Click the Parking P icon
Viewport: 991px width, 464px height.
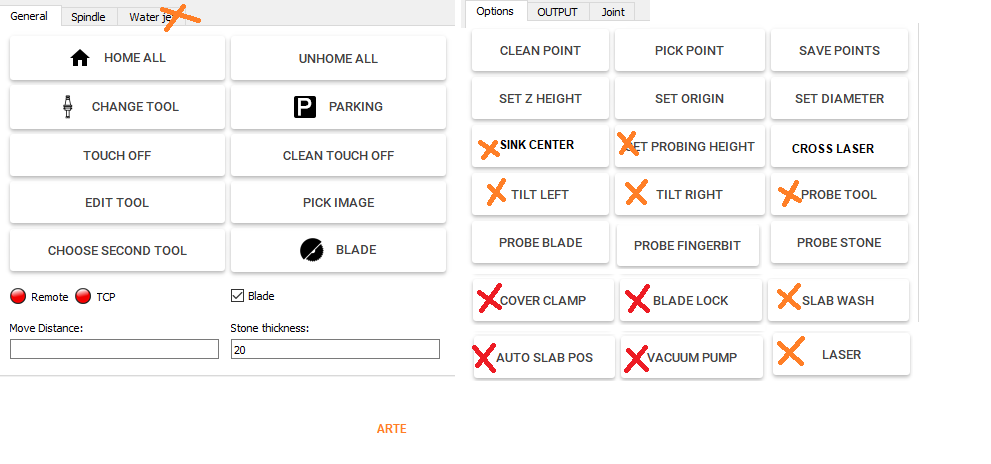(305, 107)
